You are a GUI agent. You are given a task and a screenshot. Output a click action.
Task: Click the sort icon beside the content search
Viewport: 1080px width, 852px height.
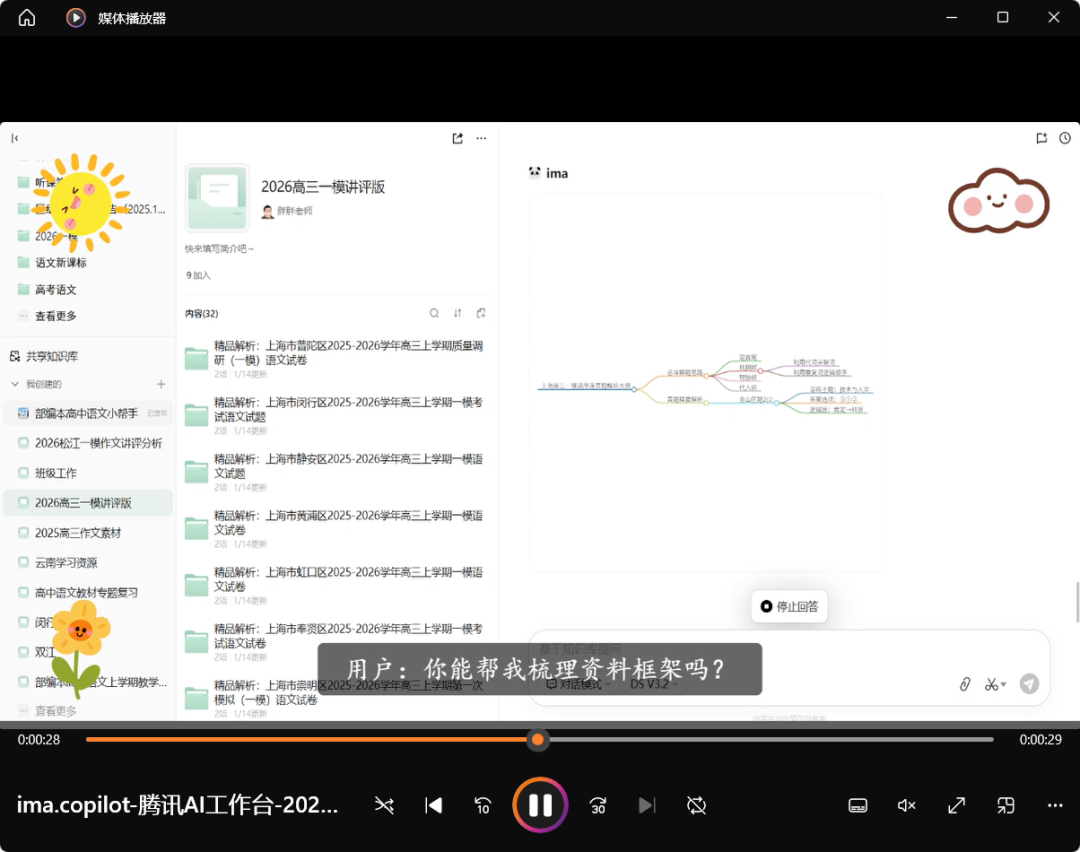[x=457, y=313]
